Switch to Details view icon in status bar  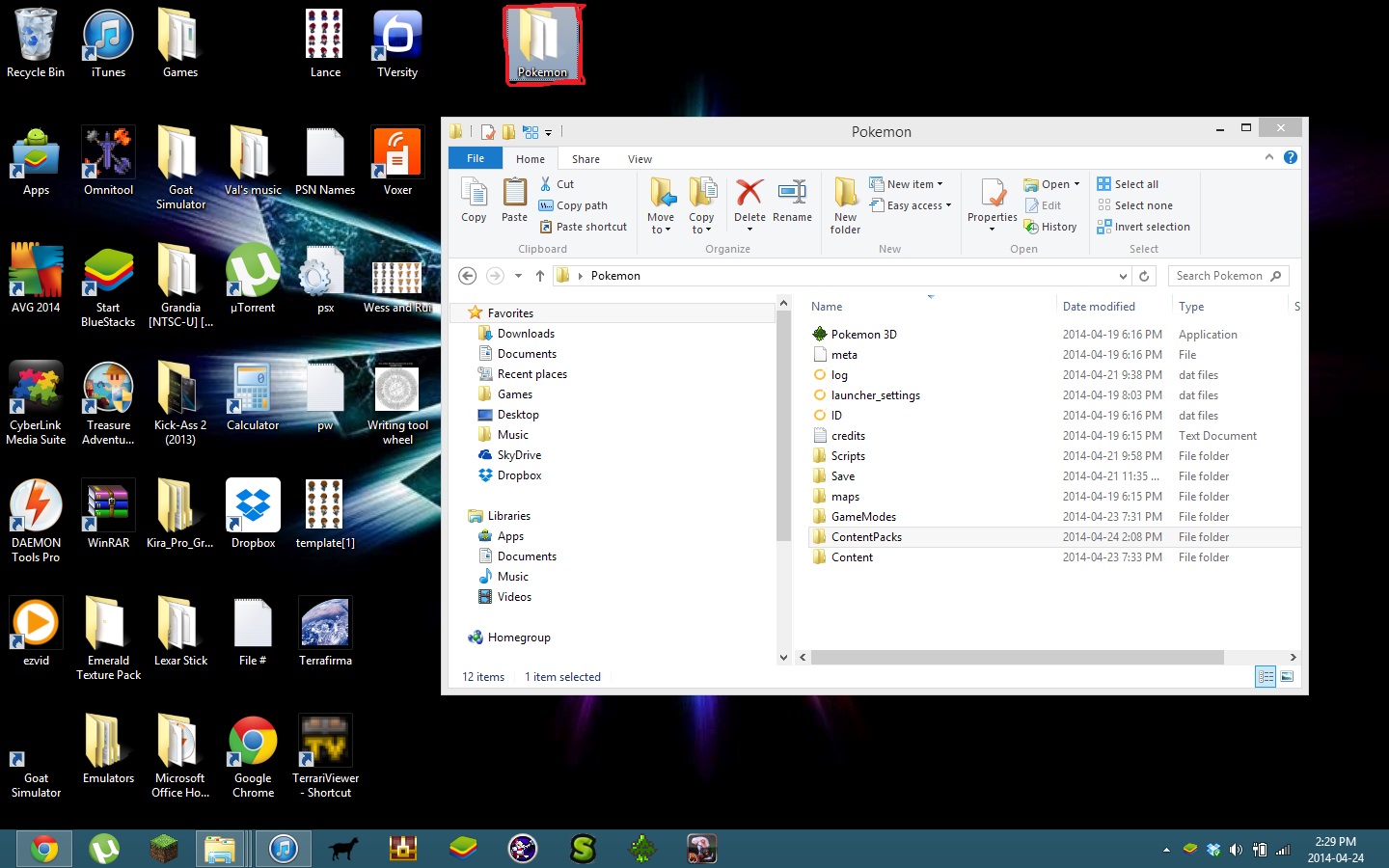[1266, 677]
